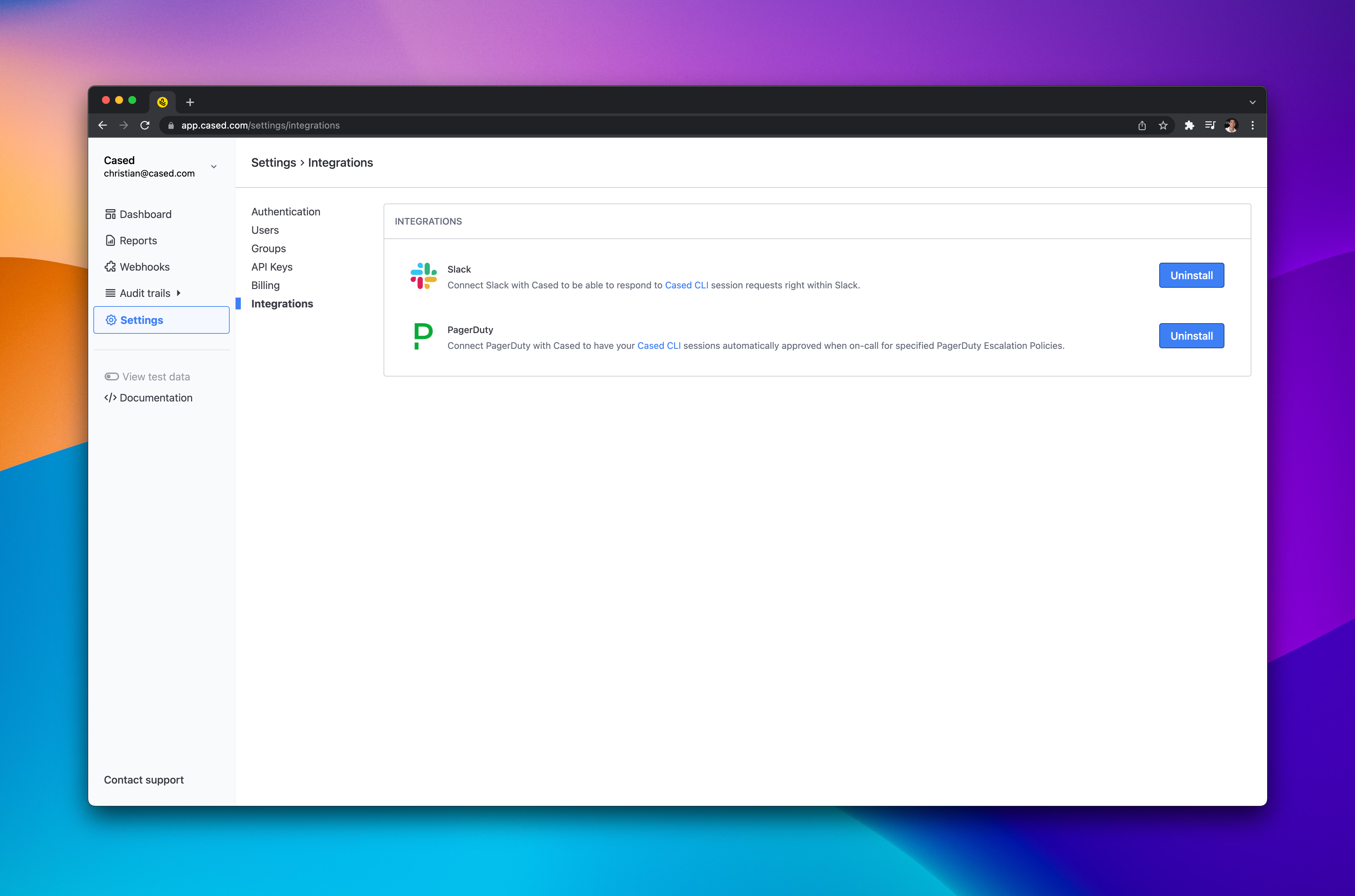Toggle View test data switch

click(112, 376)
